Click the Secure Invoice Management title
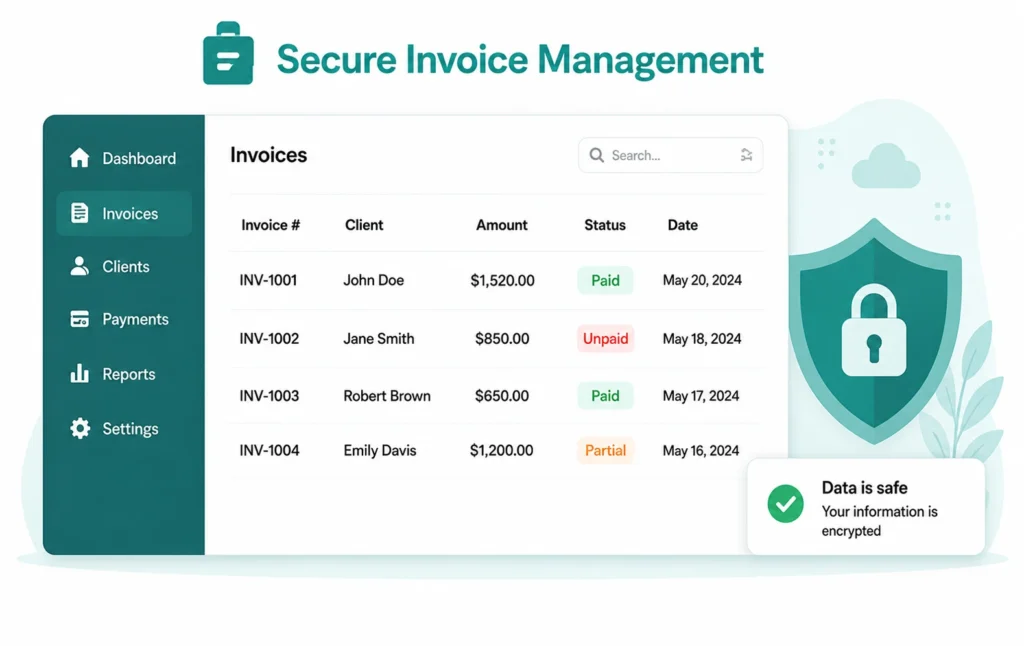Viewport: 1024px width, 646px height. click(x=520, y=59)
